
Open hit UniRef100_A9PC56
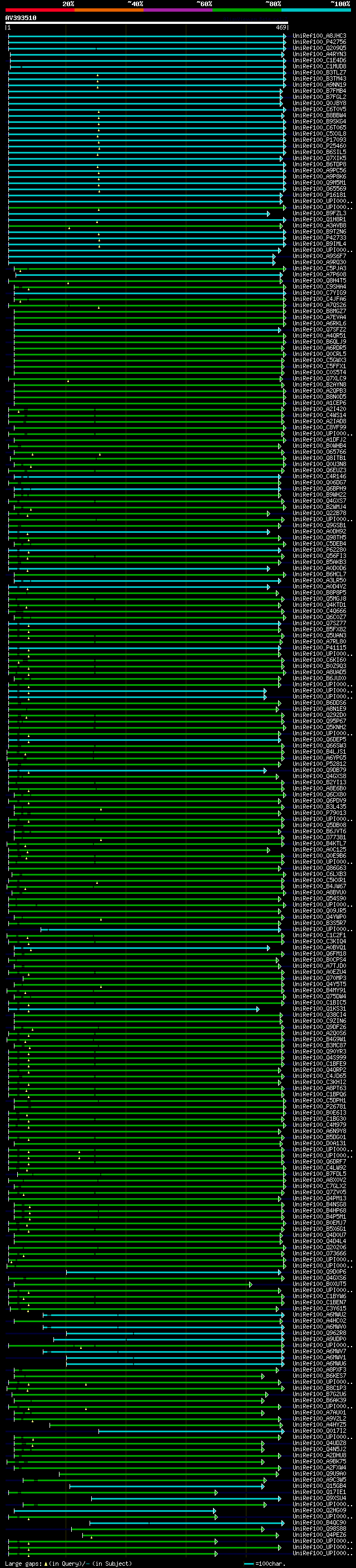click(319, 170)
